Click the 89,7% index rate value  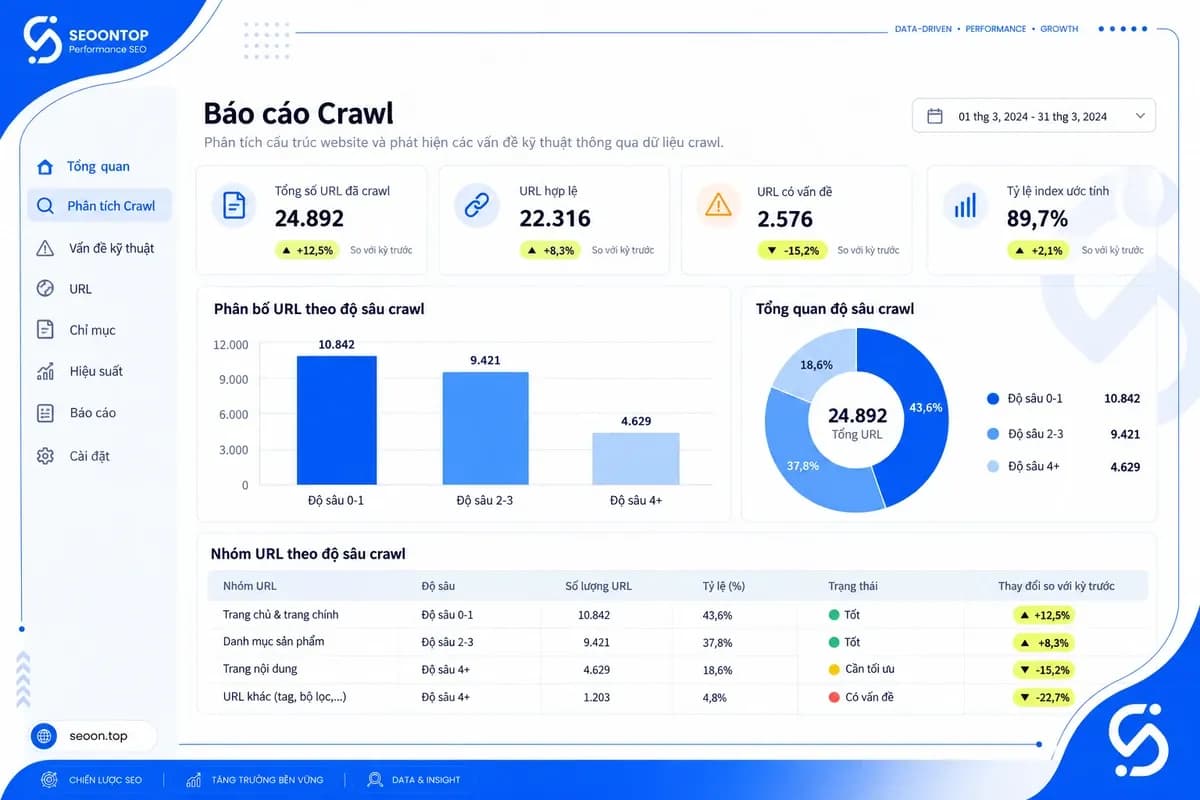1037,219
